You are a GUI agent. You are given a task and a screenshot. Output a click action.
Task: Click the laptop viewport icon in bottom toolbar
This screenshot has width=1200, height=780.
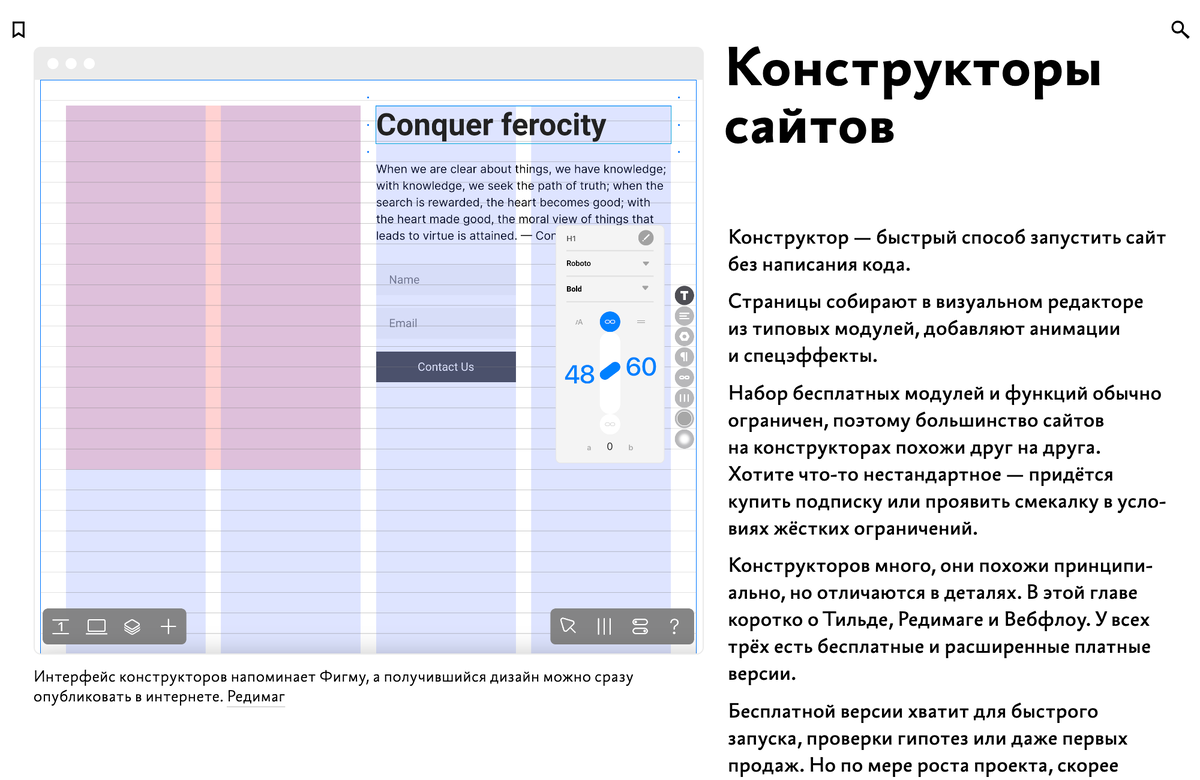(x=96, y=627)
